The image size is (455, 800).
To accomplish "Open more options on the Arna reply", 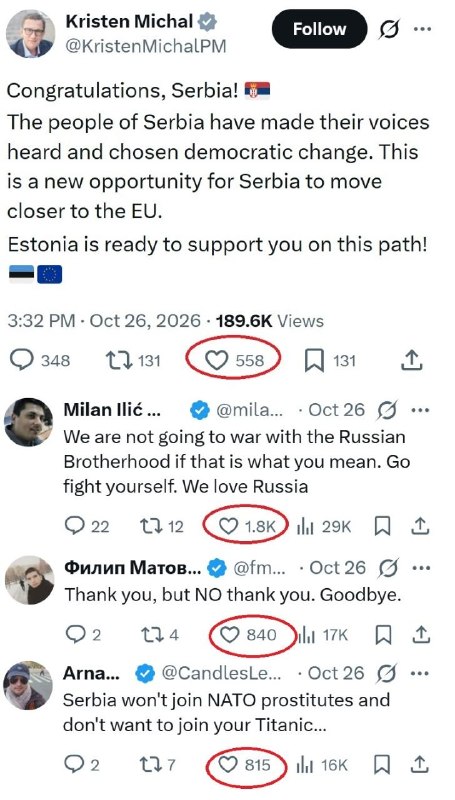I will [420, 673].
